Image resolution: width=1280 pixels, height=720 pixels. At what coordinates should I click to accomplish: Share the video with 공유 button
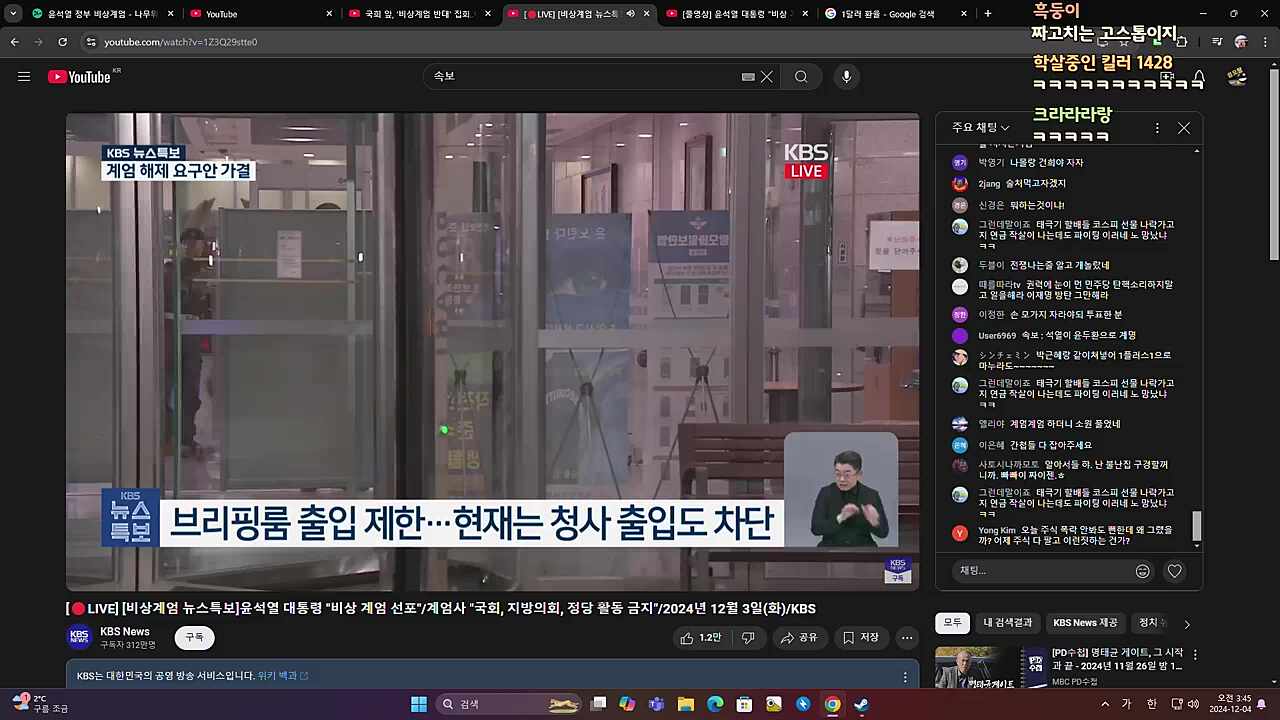click(x=799, y=637)
